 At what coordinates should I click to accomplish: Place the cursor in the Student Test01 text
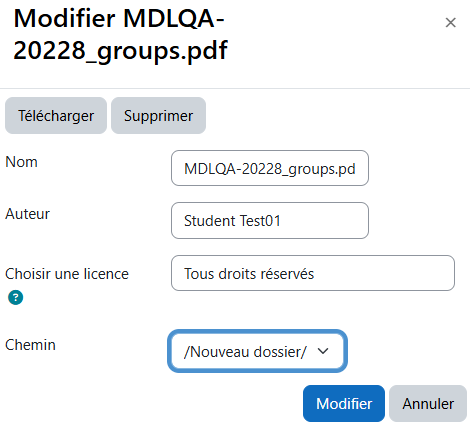[x=232, y=221]
